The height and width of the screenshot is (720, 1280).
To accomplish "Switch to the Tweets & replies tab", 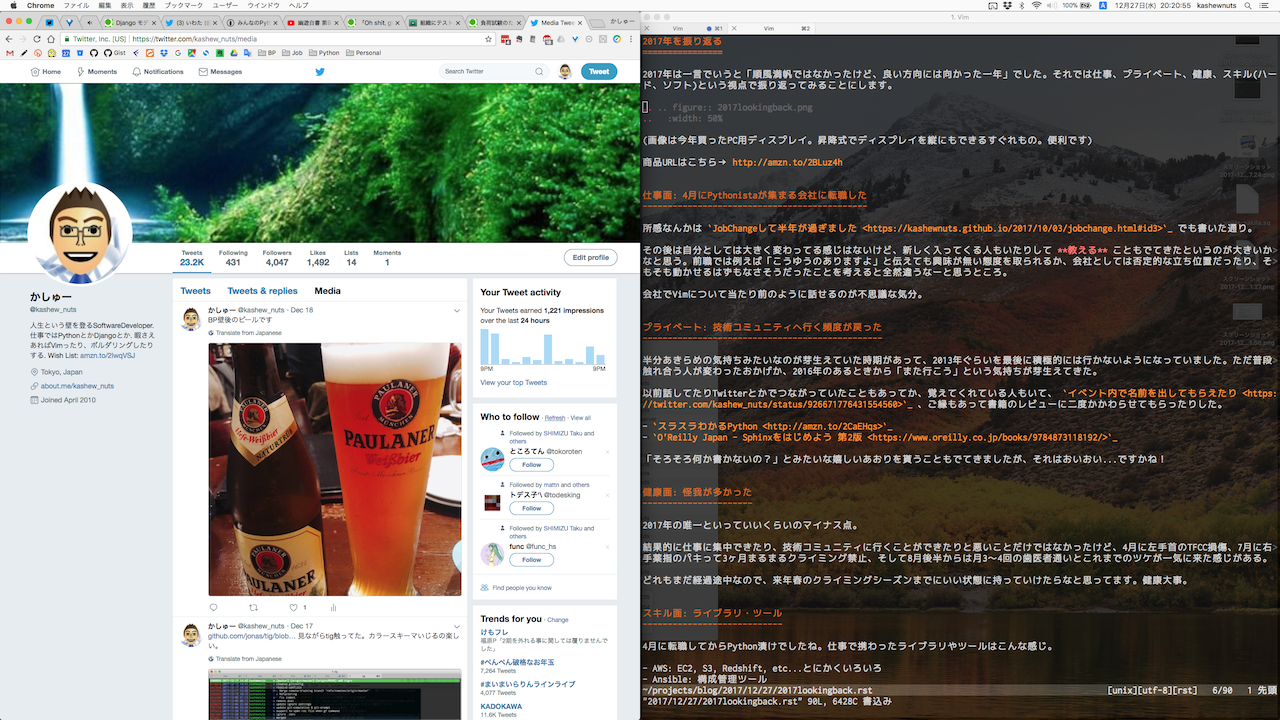I will (262, 291).
